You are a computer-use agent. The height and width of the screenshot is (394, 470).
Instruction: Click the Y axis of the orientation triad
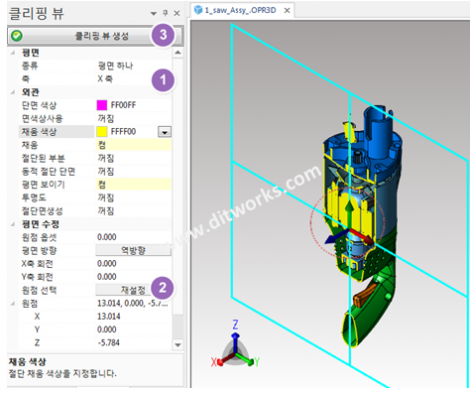coord(248,360)
